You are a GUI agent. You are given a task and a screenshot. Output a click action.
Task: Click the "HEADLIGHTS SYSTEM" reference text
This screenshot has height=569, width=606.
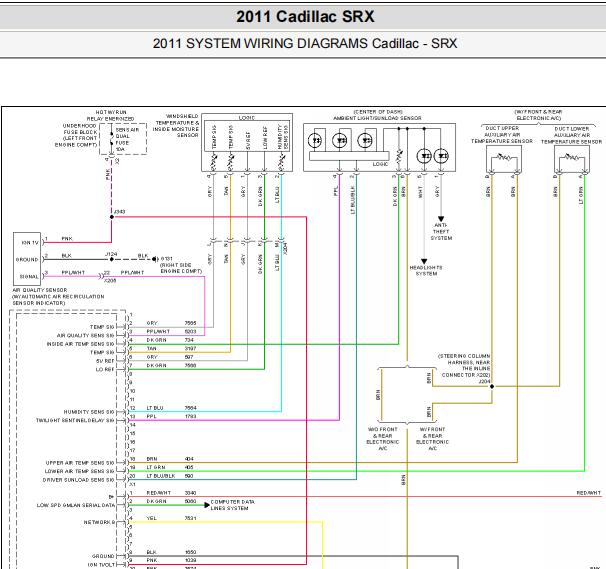(x=426, y=271)
